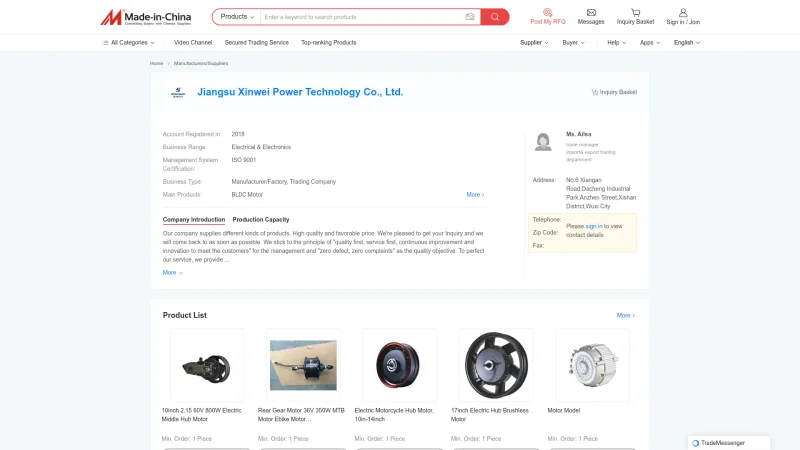
Task: Click More link beside Main Products
Action: tap(475, 195)
